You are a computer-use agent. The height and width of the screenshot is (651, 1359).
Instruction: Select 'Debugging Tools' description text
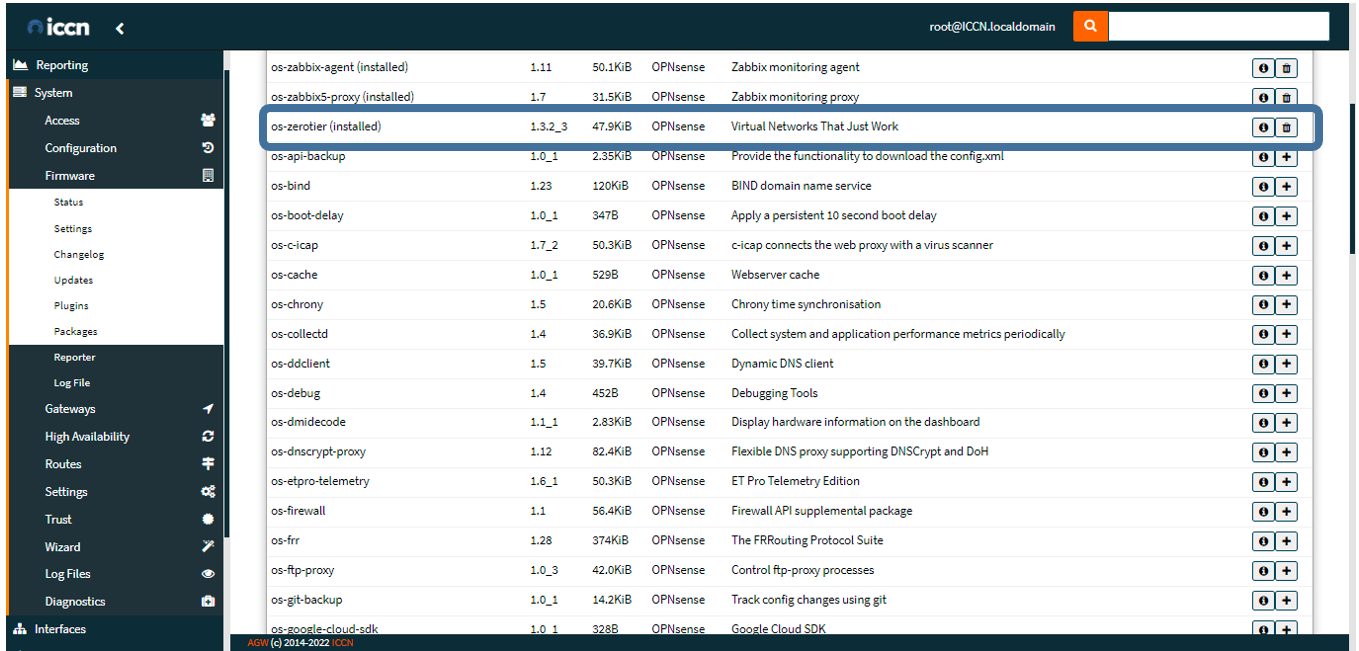[x=774, y=393]
